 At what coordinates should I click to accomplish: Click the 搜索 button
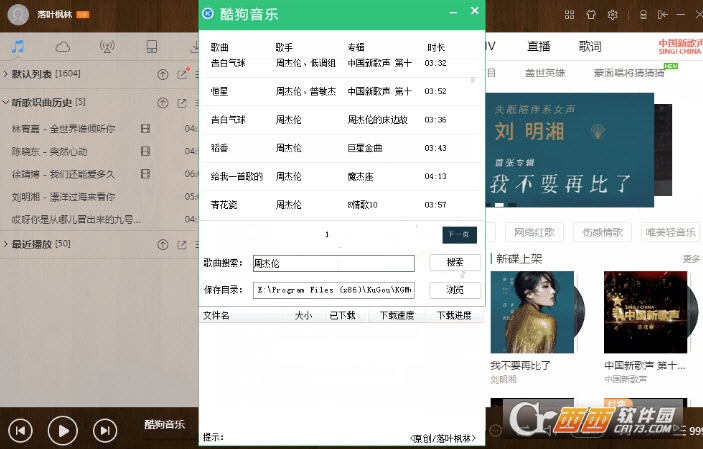coord(455,262)
